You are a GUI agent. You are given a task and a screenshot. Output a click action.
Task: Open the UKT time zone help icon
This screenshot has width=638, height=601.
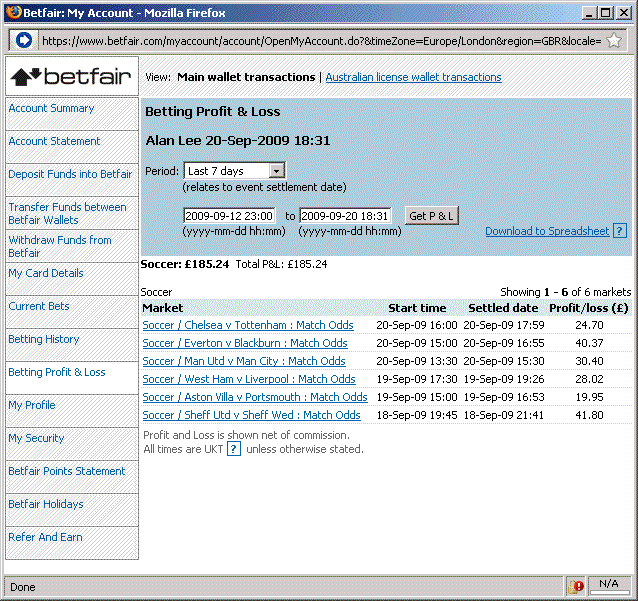[x=234, y=449]
